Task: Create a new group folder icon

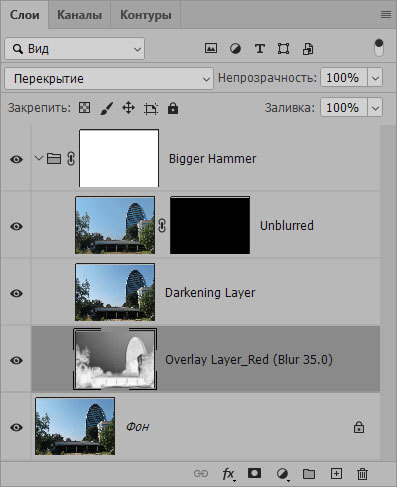Action: (309, 473)
